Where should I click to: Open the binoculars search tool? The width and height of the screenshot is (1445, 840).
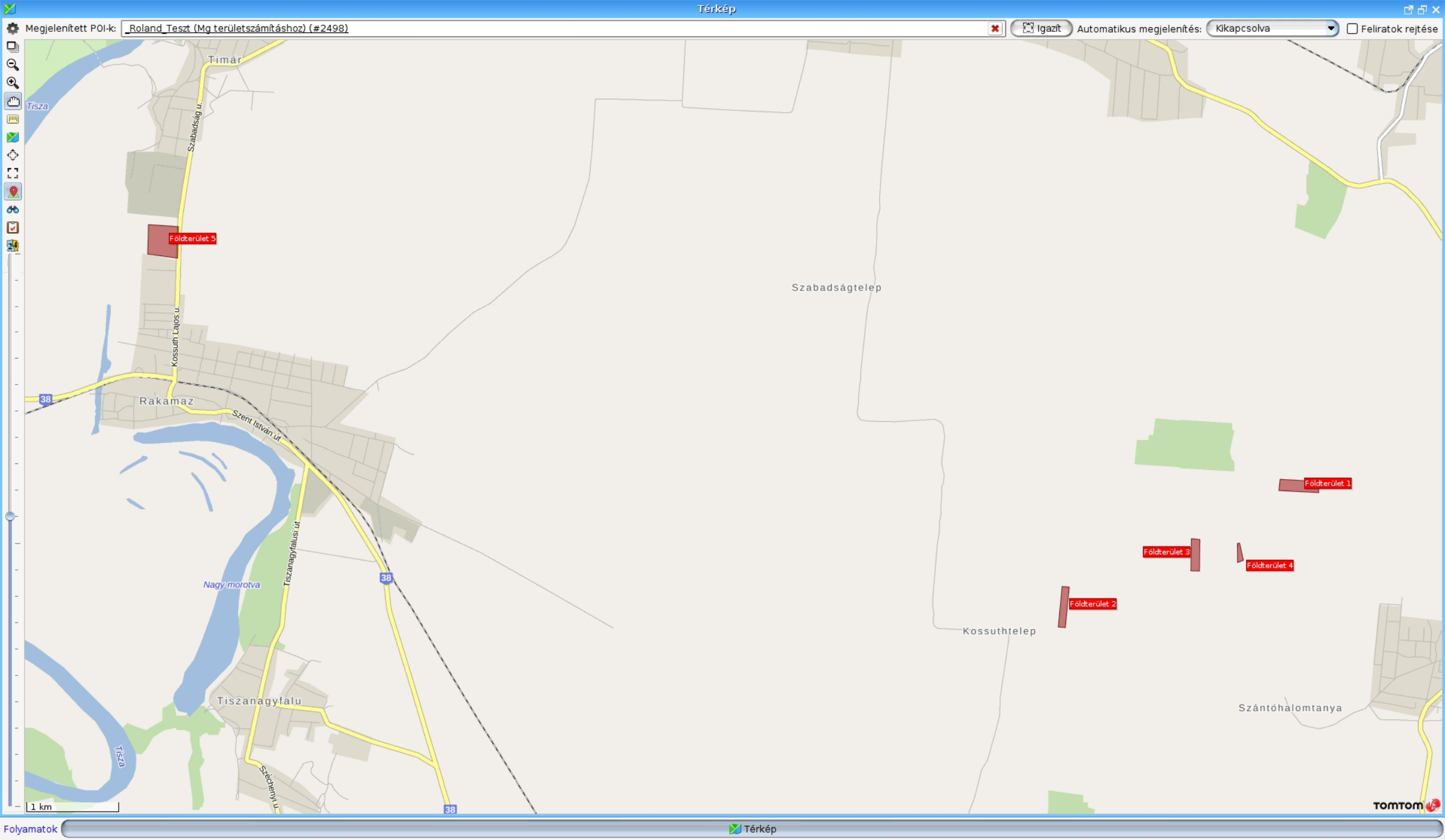[13, 210]
